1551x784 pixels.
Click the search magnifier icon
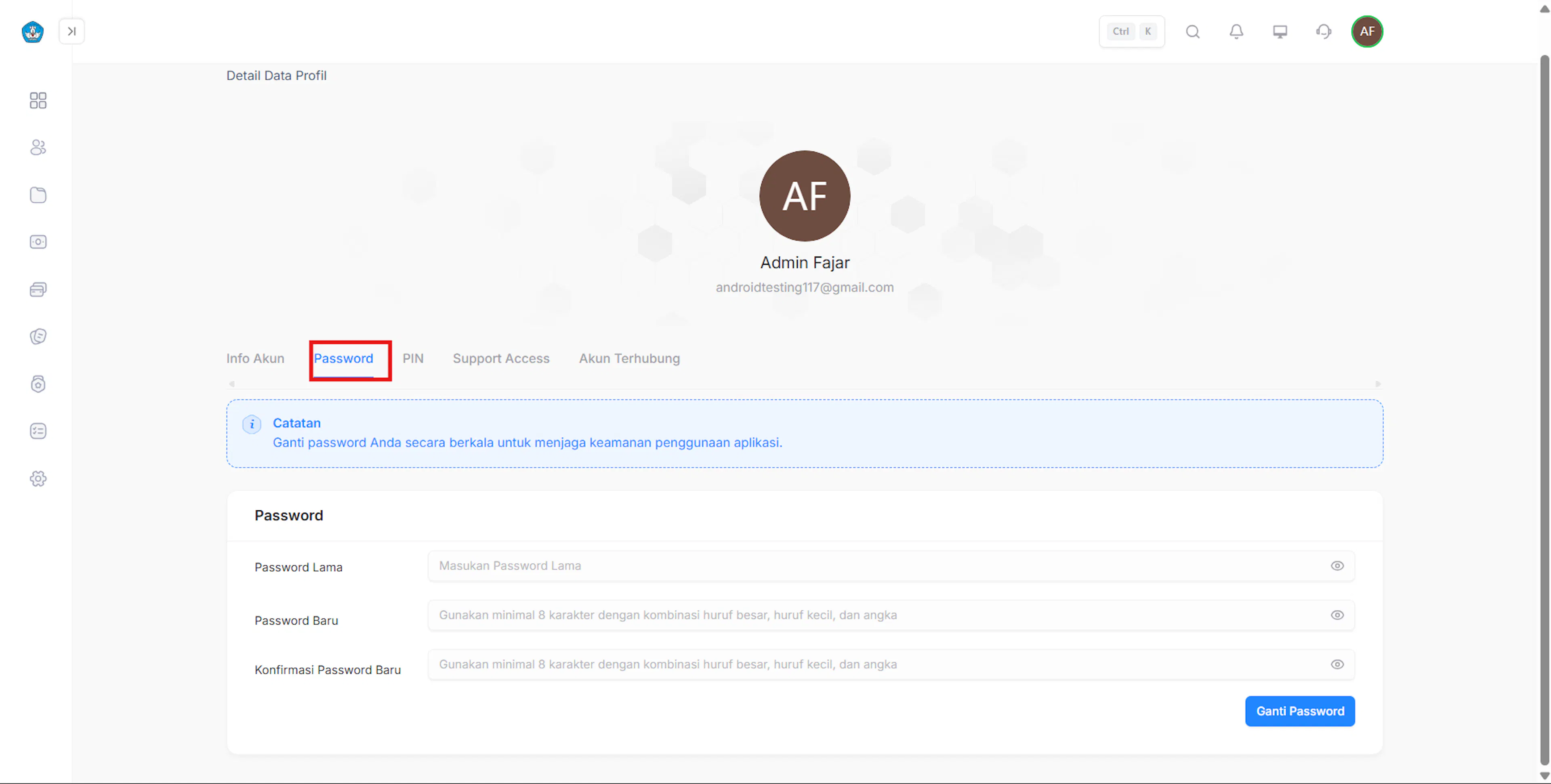click(1193, 31)
